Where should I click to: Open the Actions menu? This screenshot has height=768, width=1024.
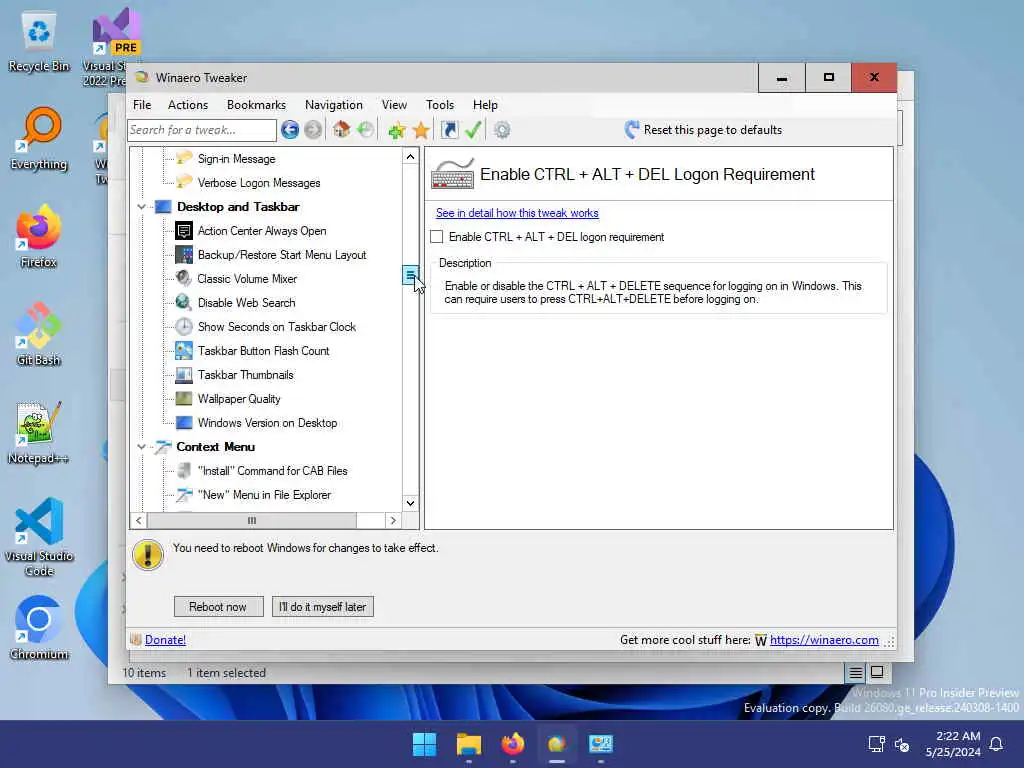pyautogui.click(x=187, y=104)
